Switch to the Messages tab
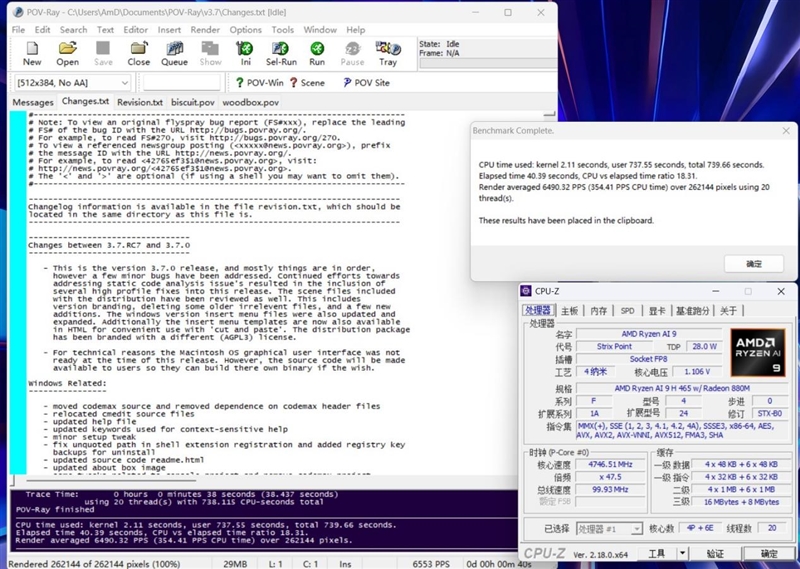Screen dimensions: 800x569 (x=33, y=102)
